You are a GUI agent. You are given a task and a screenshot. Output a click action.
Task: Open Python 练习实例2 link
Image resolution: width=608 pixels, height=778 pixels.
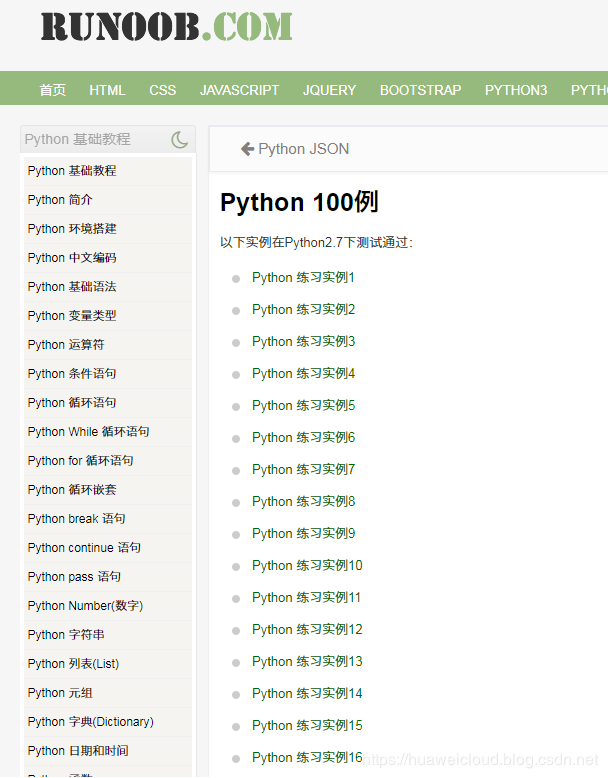click(x=304, y=310)
